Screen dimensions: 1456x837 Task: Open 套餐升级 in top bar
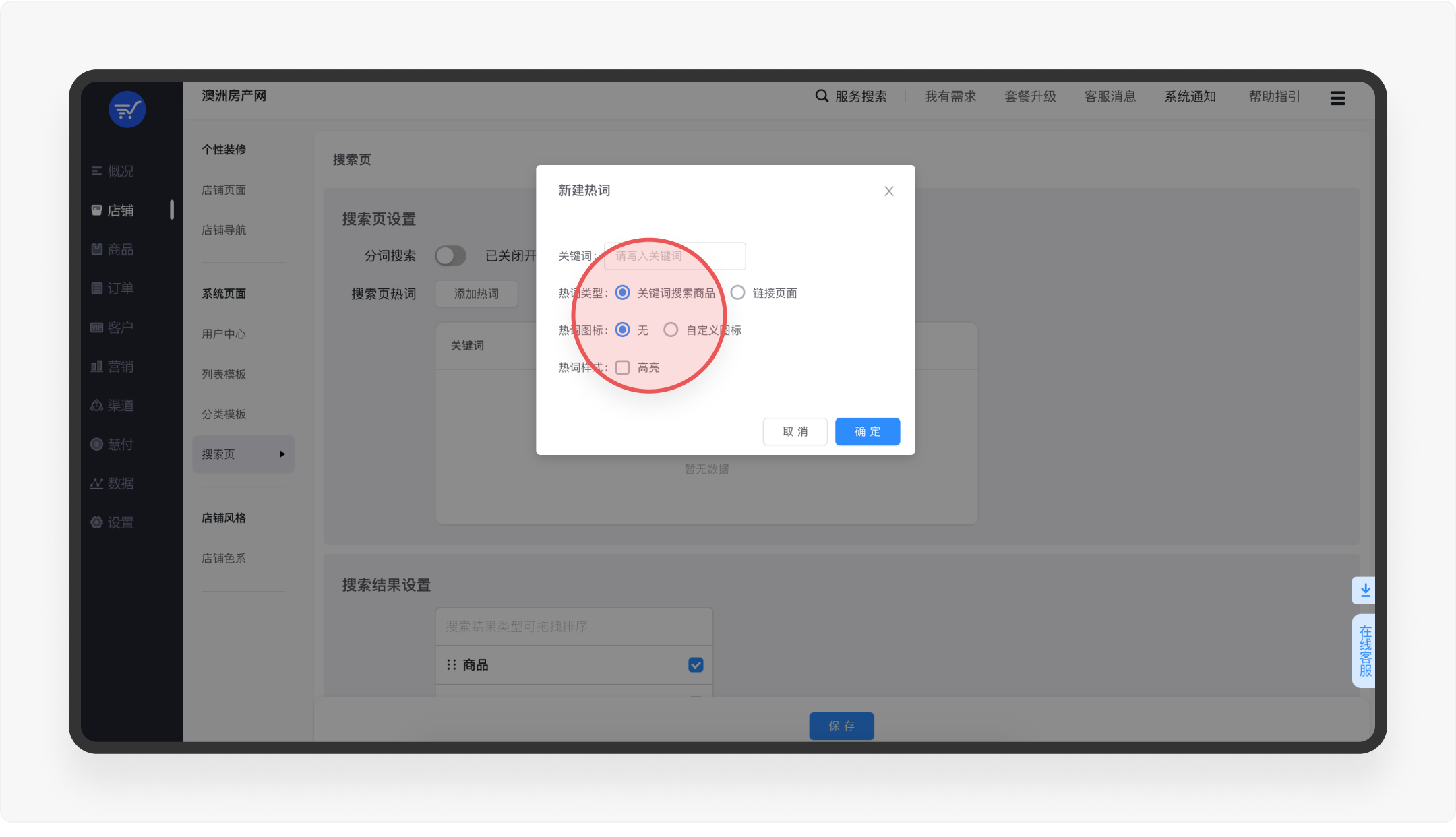pos(1031,96)
